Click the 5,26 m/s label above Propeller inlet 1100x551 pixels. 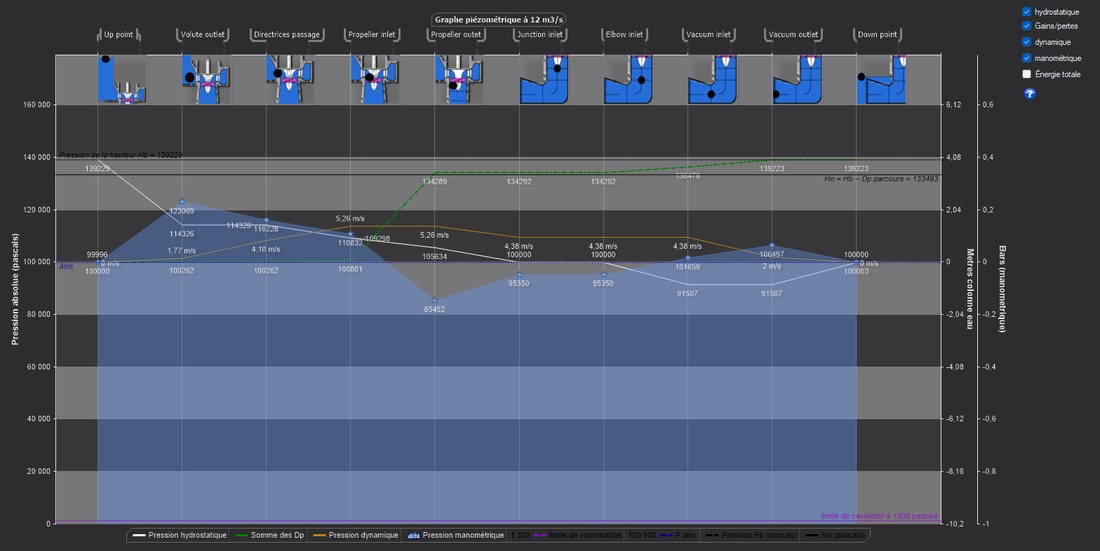pos(350,219)
